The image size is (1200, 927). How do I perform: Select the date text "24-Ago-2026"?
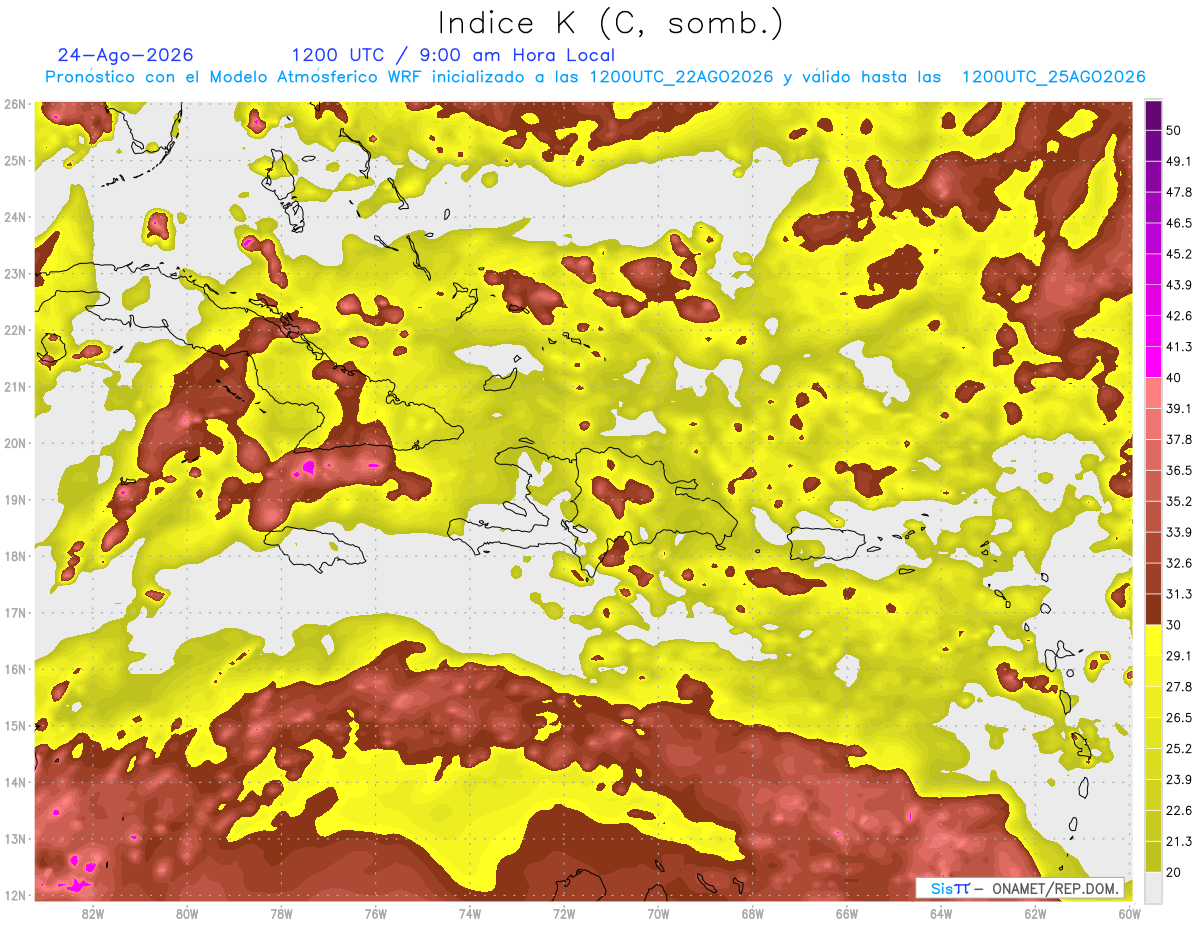tap(126, 55)
